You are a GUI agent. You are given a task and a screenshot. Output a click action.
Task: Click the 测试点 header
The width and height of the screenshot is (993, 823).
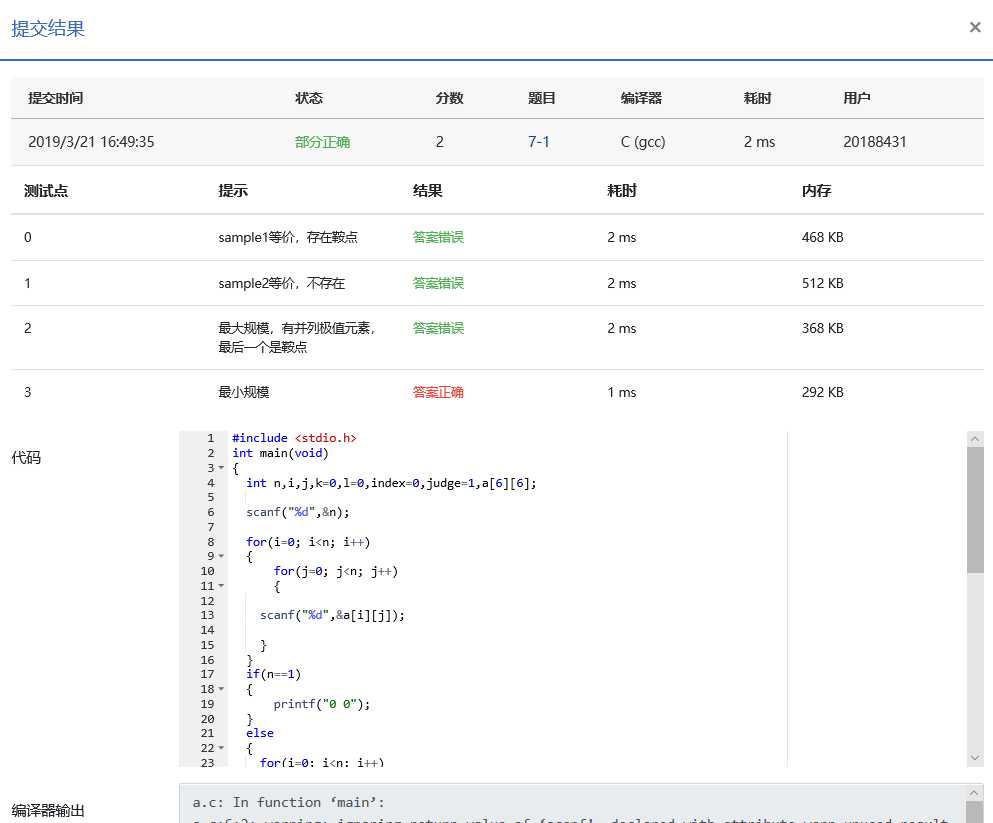pos(46,191)
